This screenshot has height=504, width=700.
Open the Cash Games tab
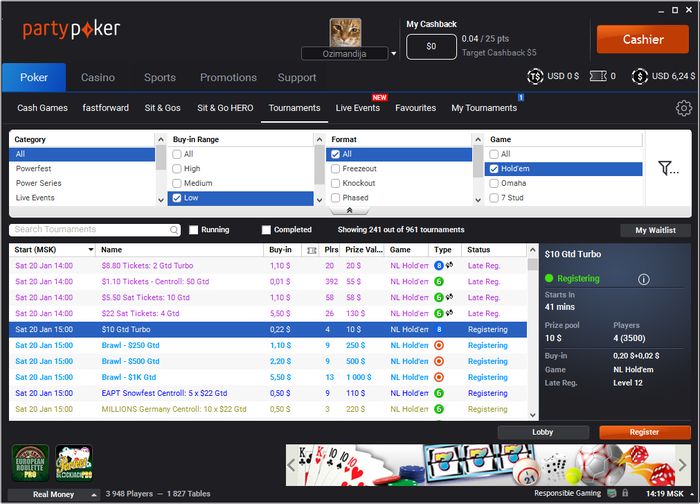click(x=42, y=108)
